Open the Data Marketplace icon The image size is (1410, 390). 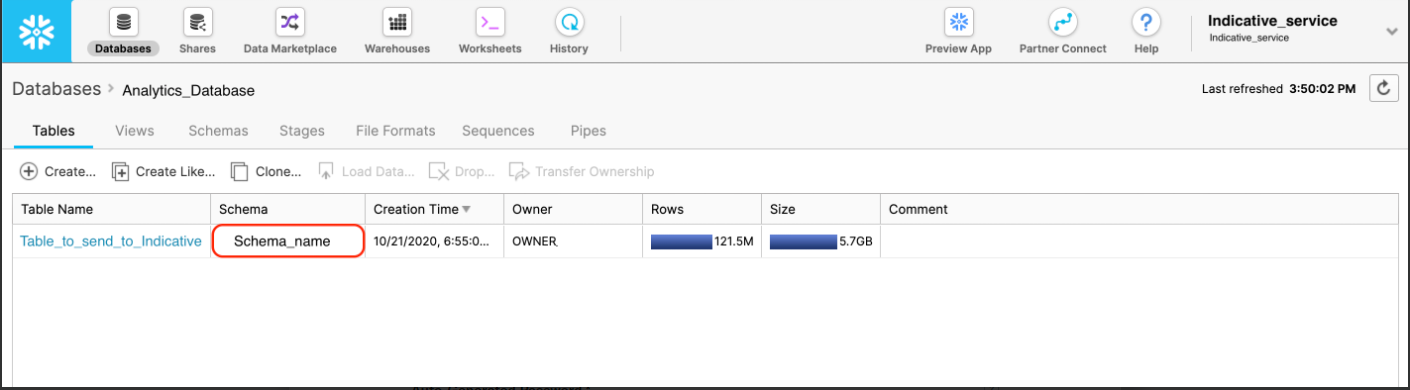[x=290, y=22]
